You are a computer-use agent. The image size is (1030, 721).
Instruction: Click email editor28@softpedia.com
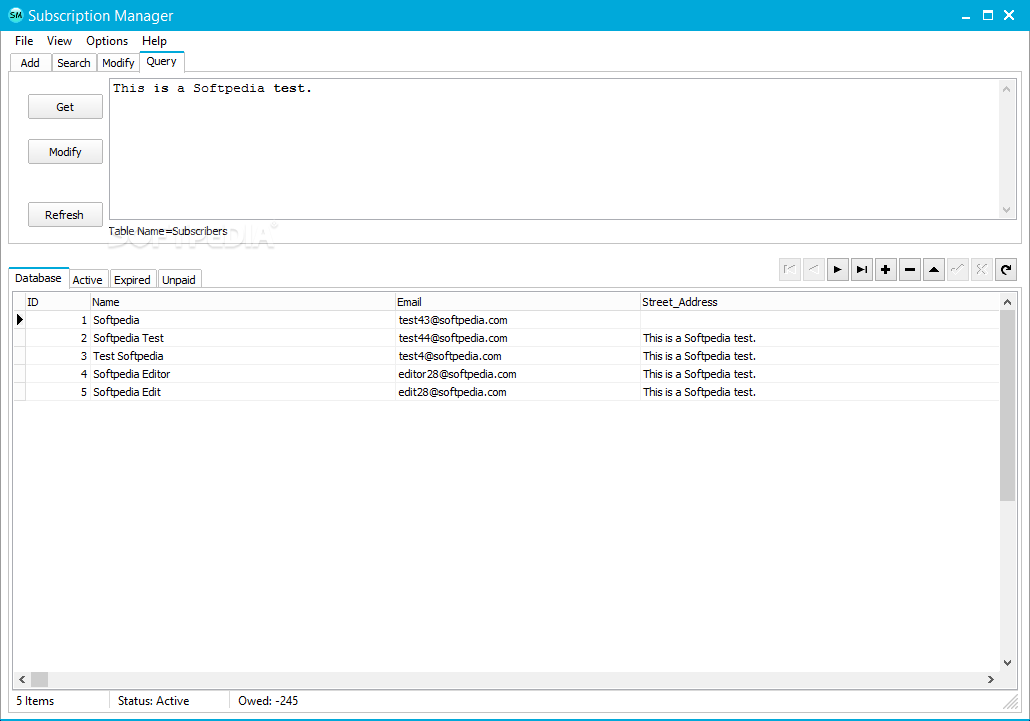pos(457,374)
